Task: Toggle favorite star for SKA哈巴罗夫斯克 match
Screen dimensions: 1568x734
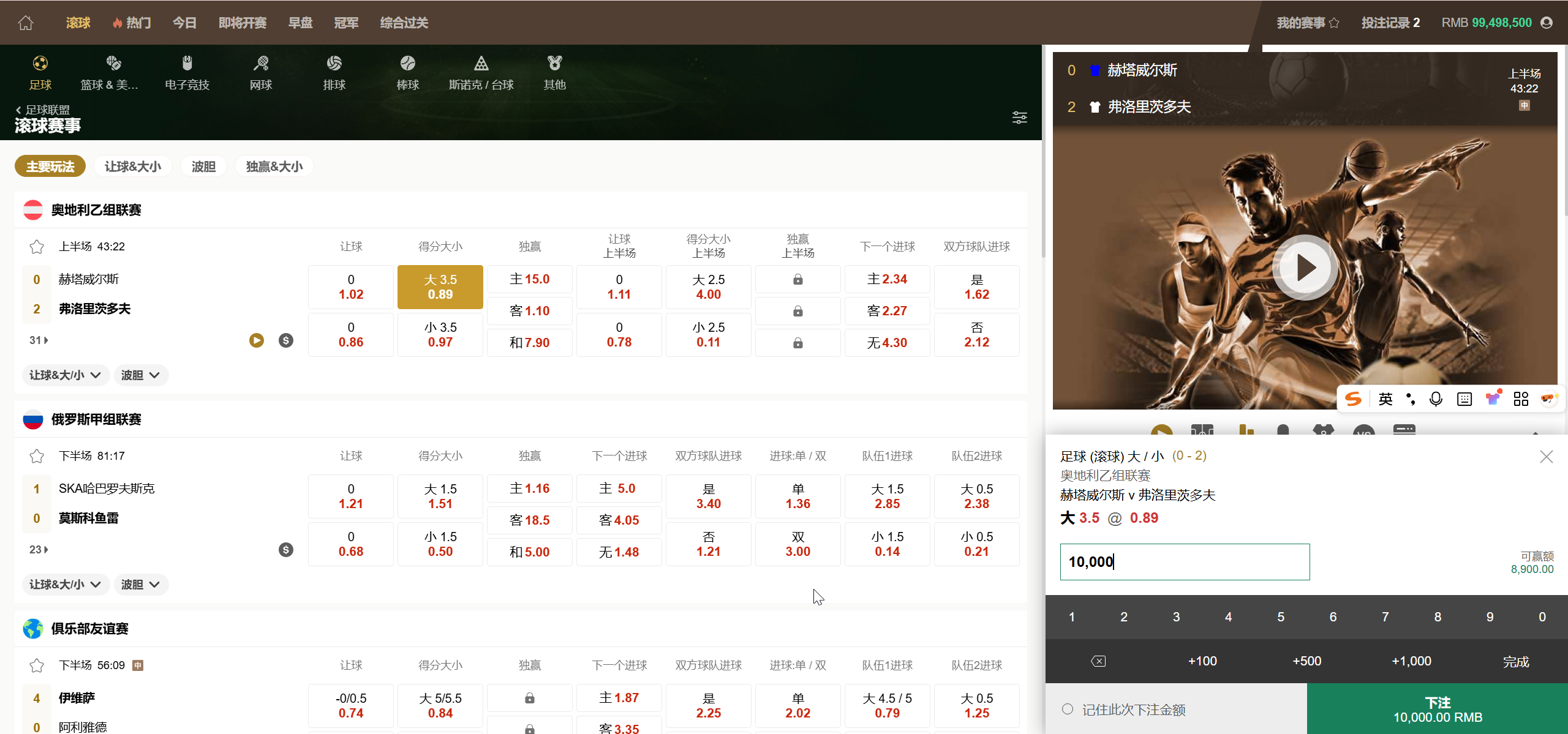Action: tap(36, 455)
